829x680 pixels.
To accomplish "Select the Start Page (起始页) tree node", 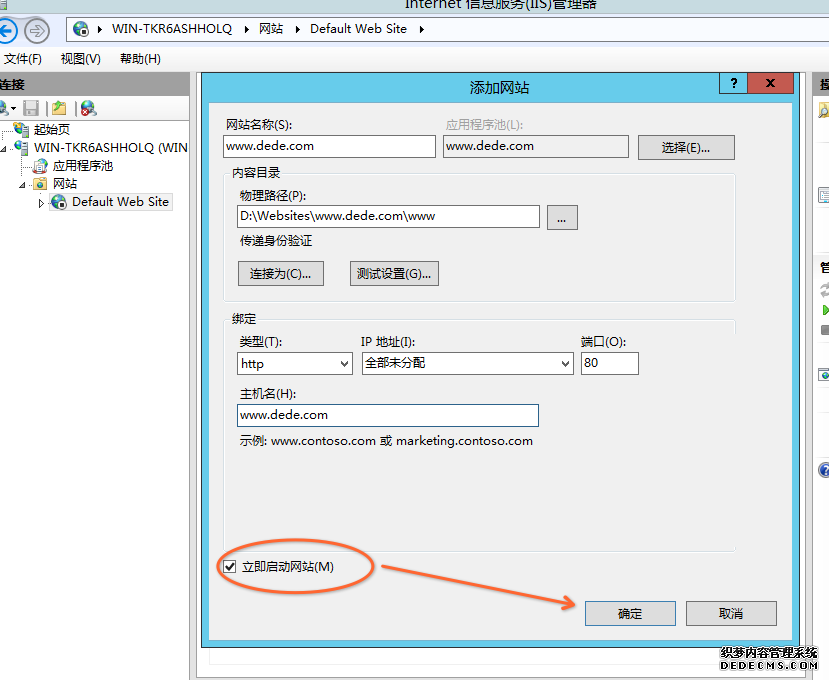I will pyautogui.click(x=51, y=130).
